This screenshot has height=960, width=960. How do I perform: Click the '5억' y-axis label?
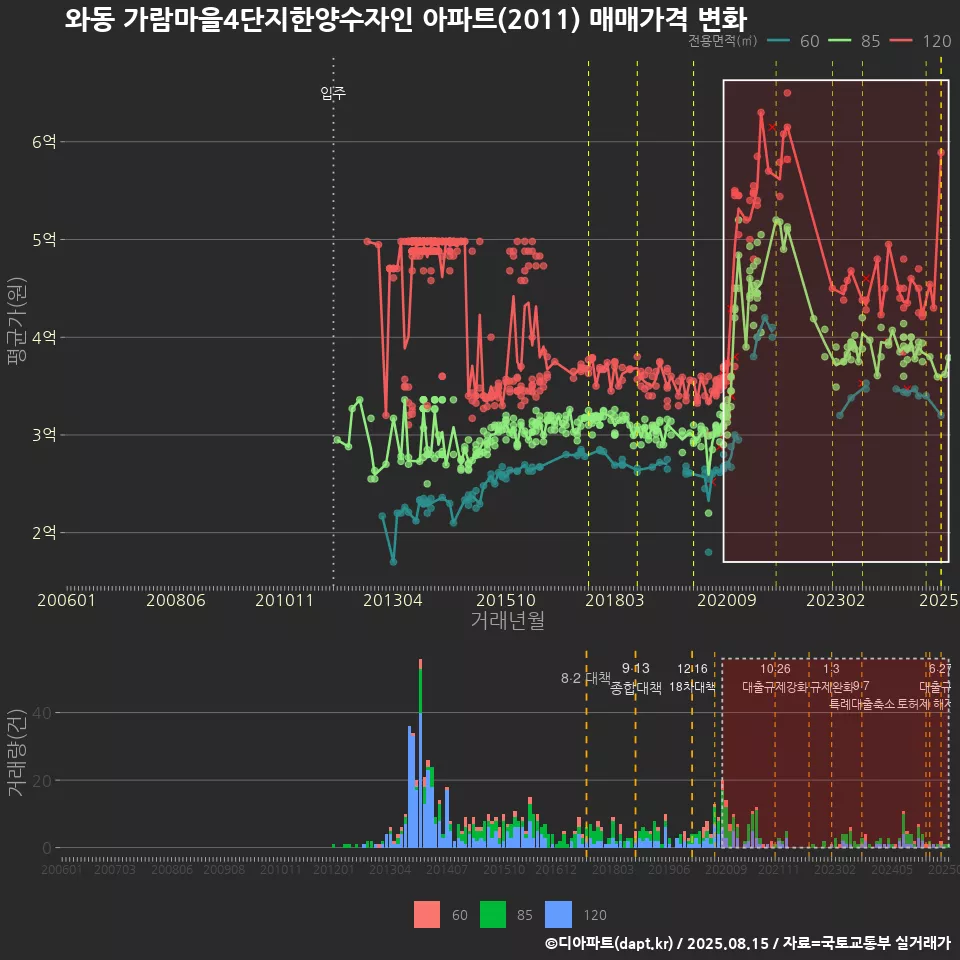[44, 239]
